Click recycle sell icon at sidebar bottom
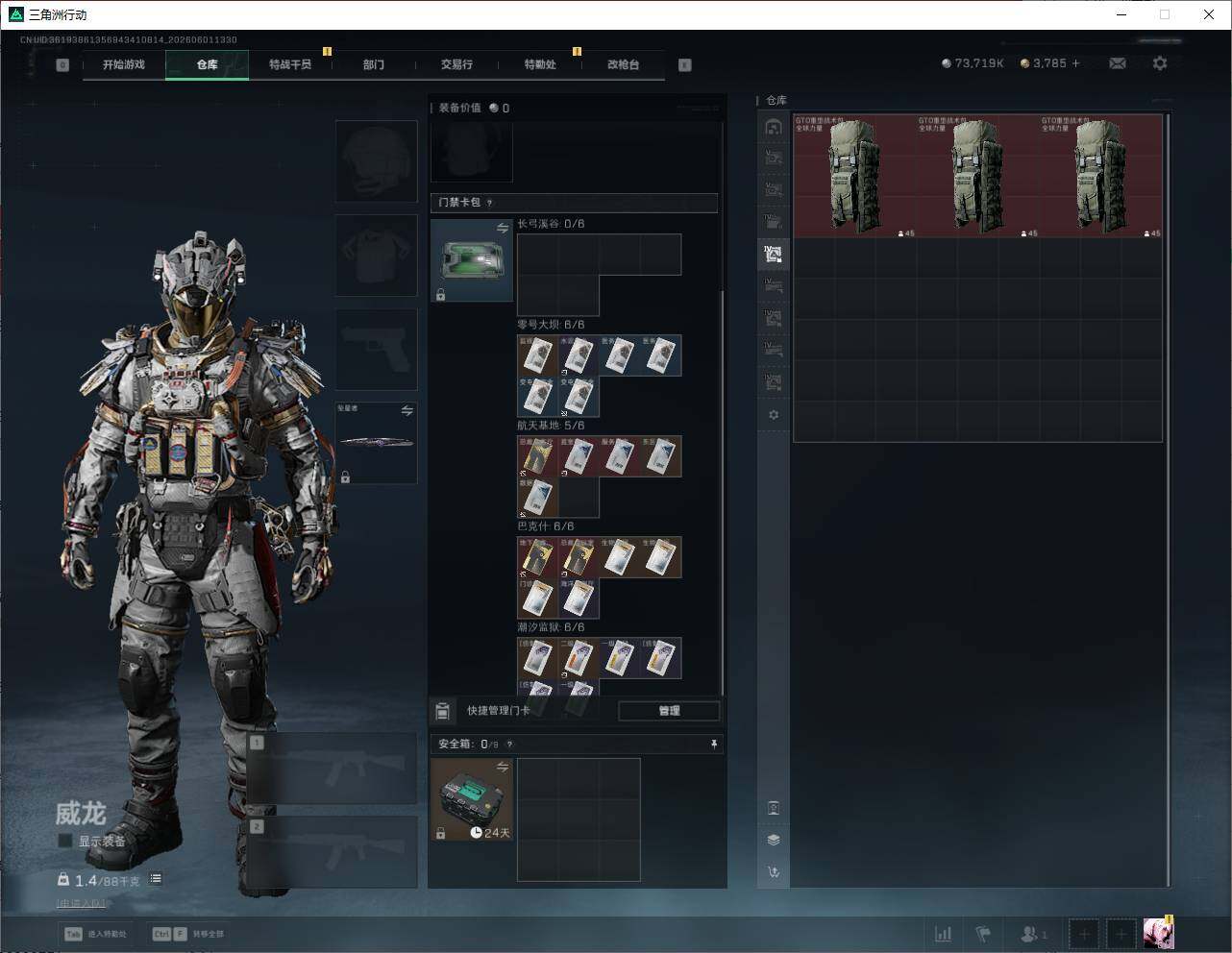This screenshot has width=1232, height=953. point(774,872)
